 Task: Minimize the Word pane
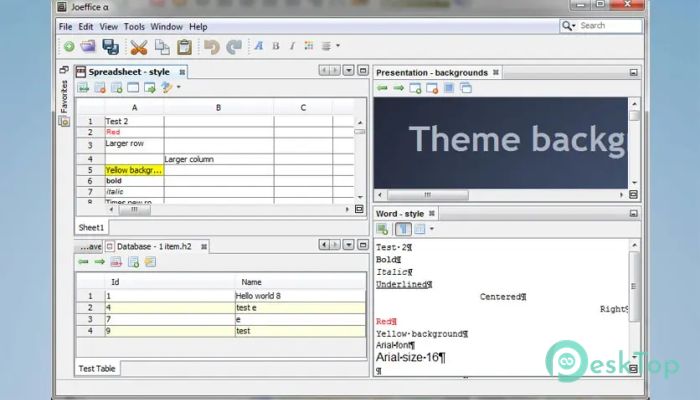(633, 213)
